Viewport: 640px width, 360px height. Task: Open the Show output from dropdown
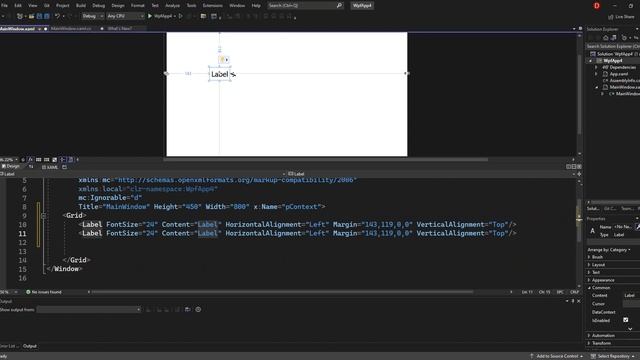89,310
